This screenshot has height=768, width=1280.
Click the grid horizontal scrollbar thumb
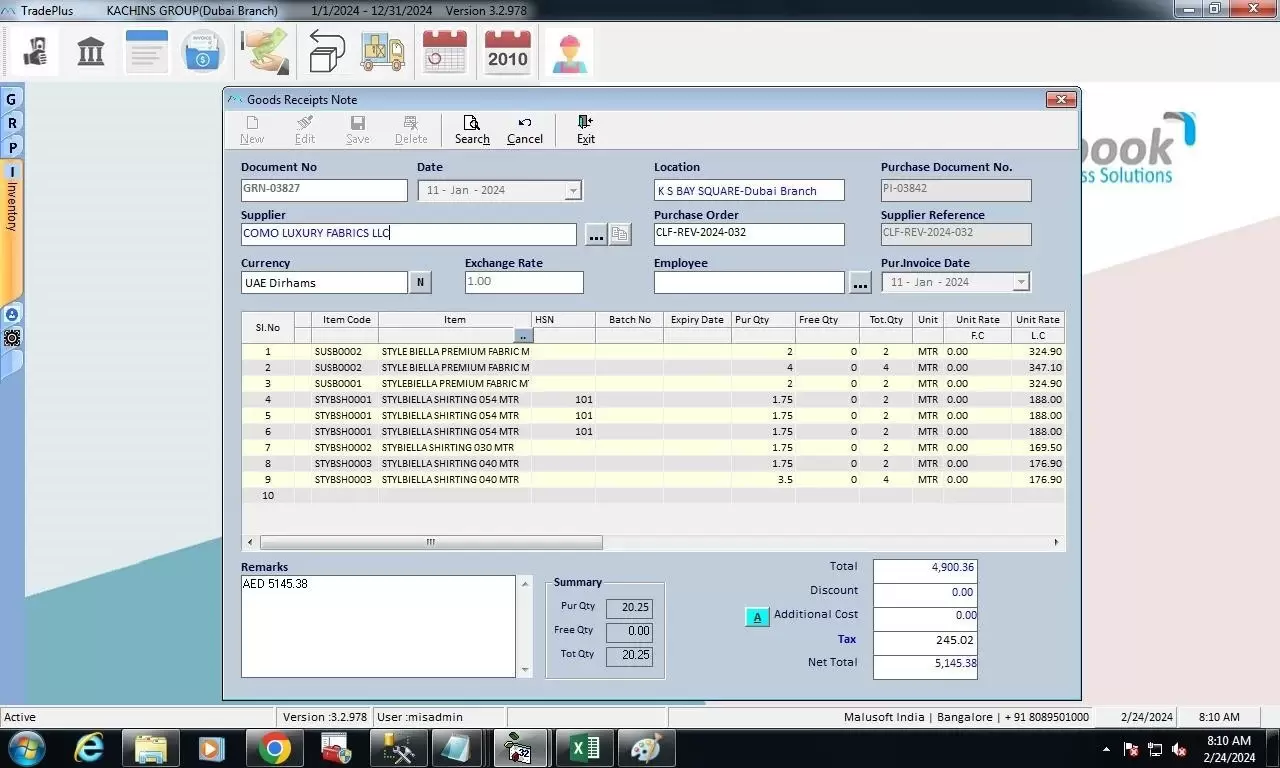coord(430,542)
